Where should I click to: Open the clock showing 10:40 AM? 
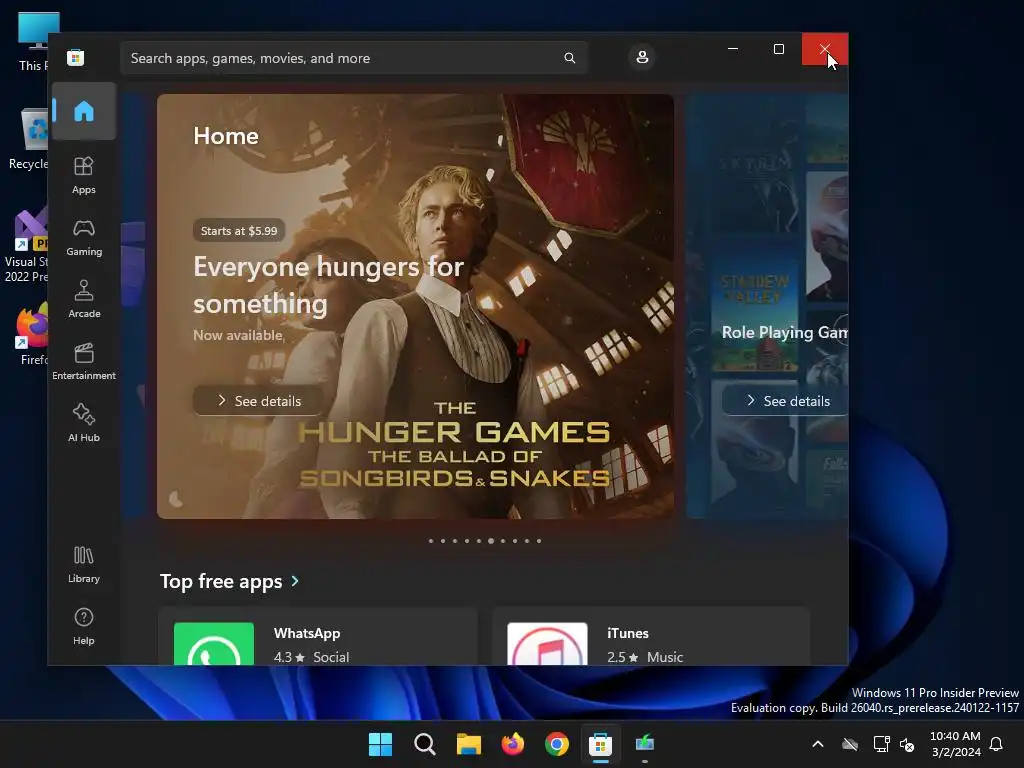coord(955,744)
